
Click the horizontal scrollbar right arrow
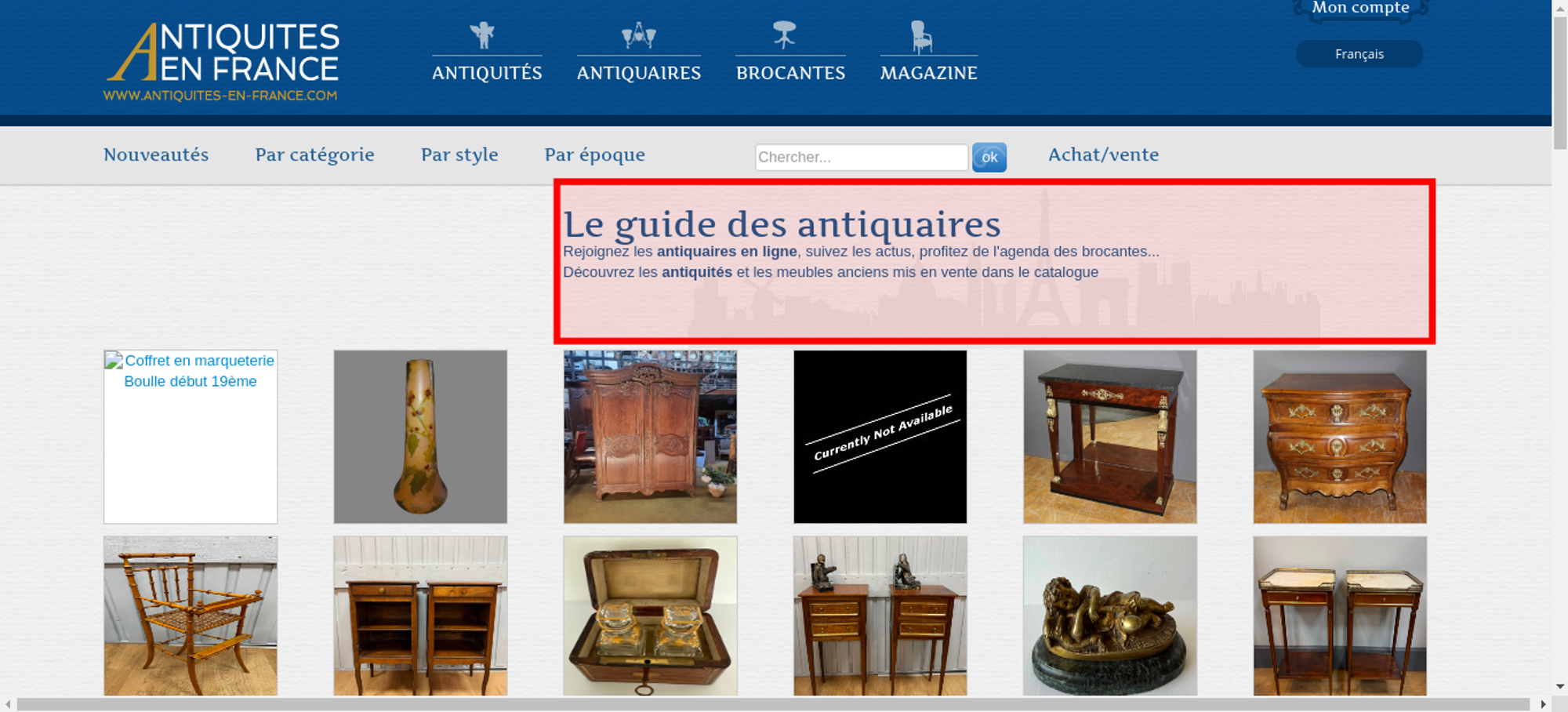pos(1543,704)
